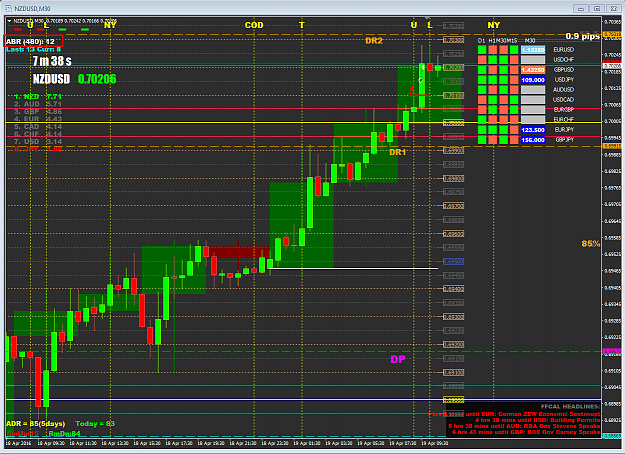Image resolution: width=625 pixels, height=454 pixels.
Task: Click the orange 85% label
Action: 591,244
